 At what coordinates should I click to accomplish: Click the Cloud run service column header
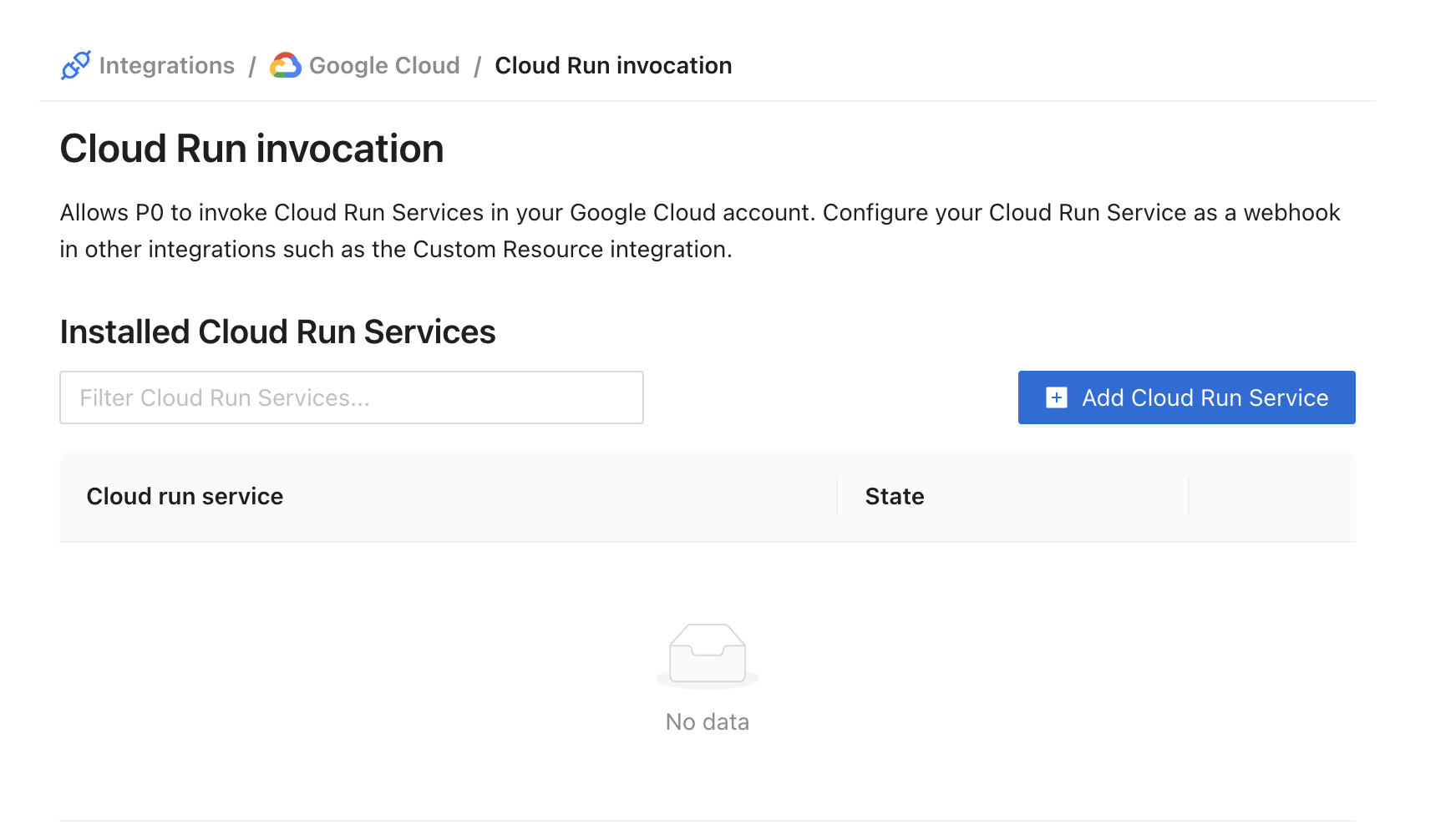(185, 496)
